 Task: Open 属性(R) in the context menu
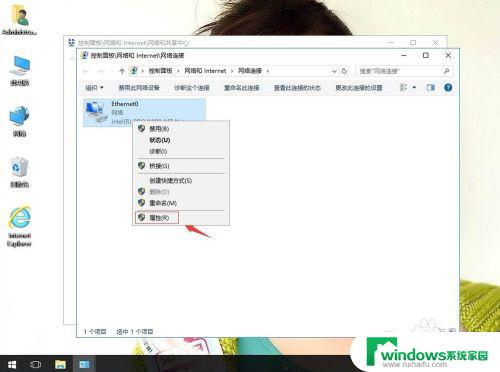point(181,218)
